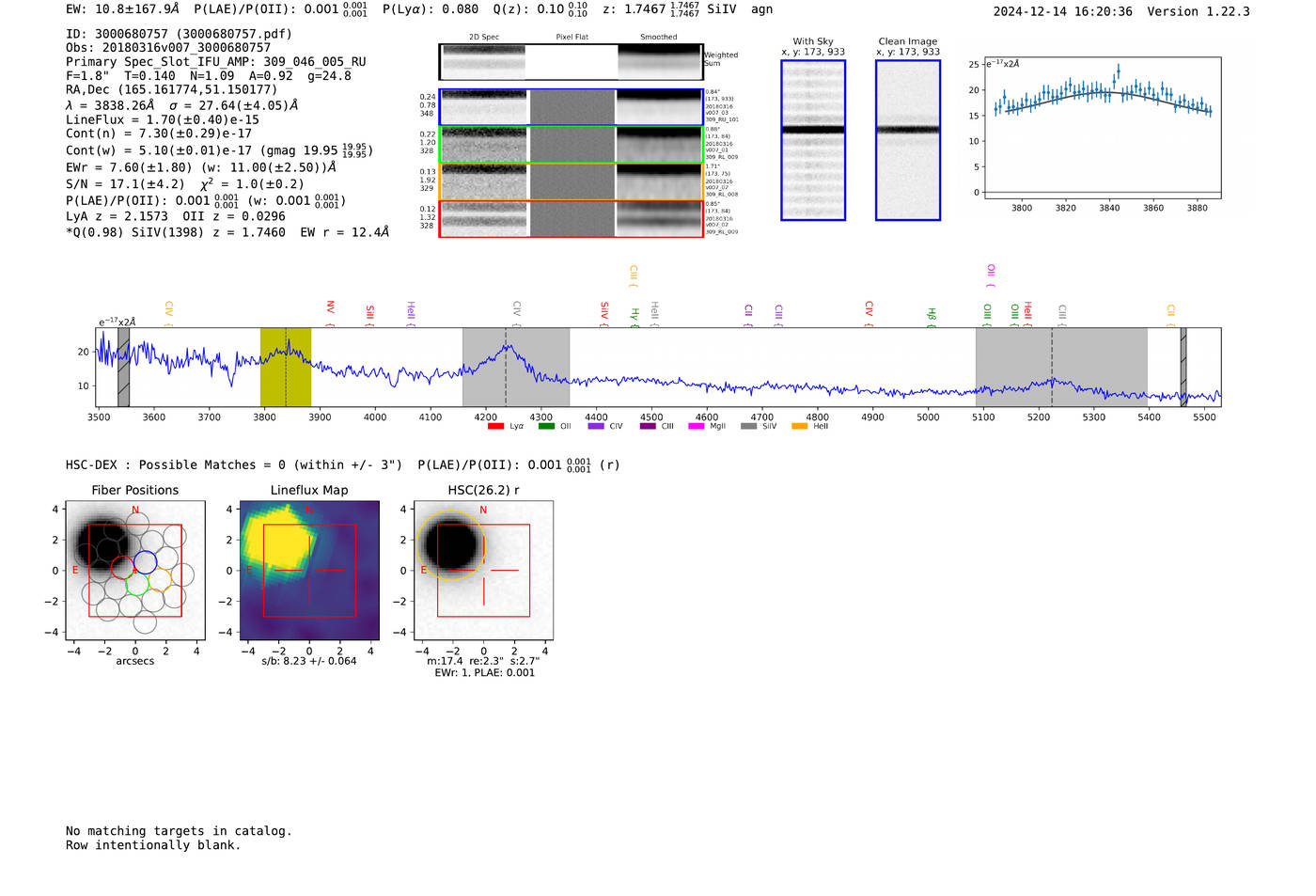This screenshot has height=896, width=1316.
Task: Click the red NV line marker
Action: pyautogui.click(x=330, y=313)
